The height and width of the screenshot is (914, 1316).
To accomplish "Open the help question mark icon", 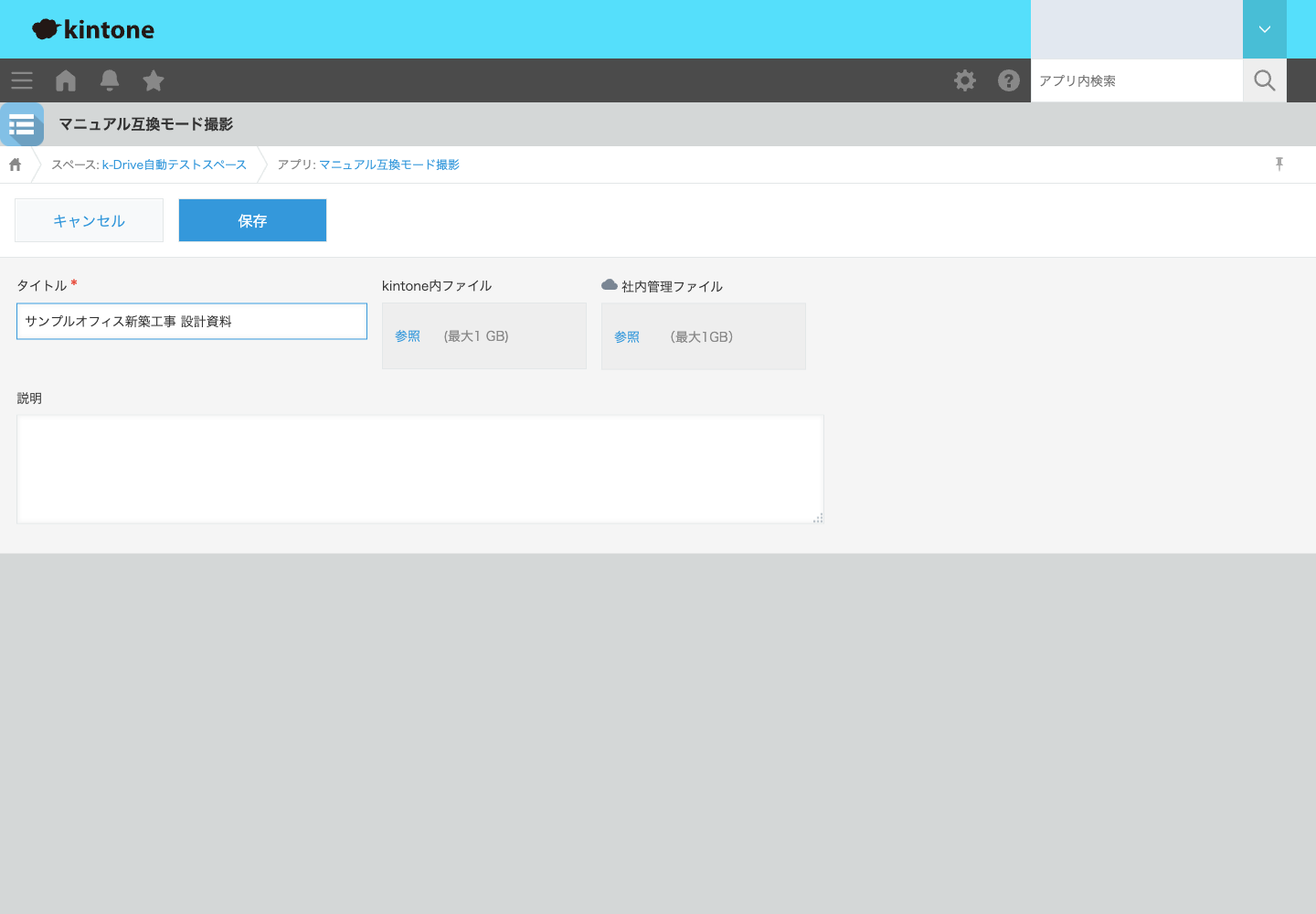I will [1009, 80].
